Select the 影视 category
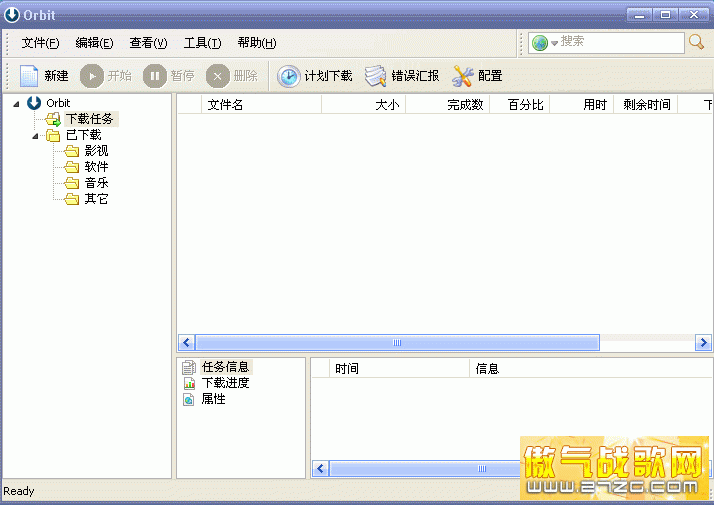This screenshot has width=714, height=505. click(x=96, y=151)
